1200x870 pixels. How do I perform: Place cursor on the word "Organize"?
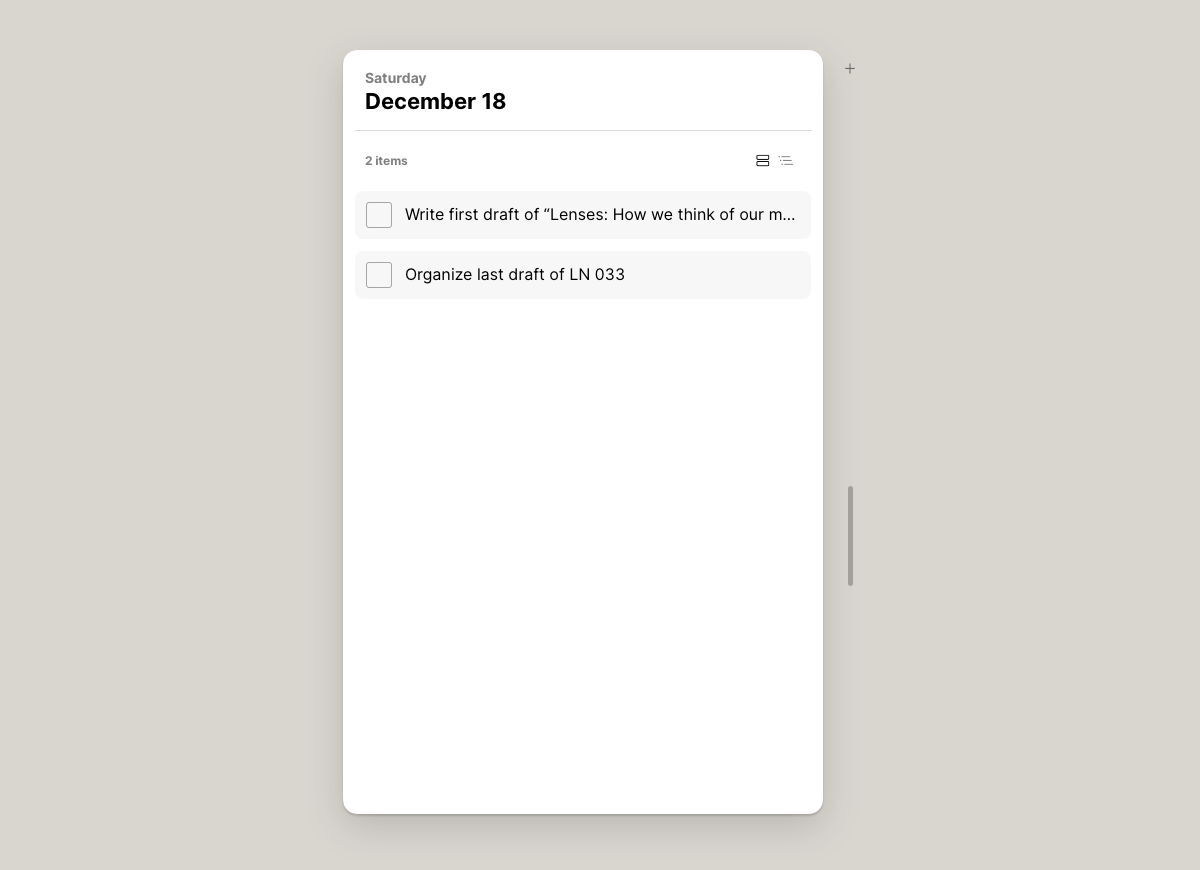click(438, 275)
